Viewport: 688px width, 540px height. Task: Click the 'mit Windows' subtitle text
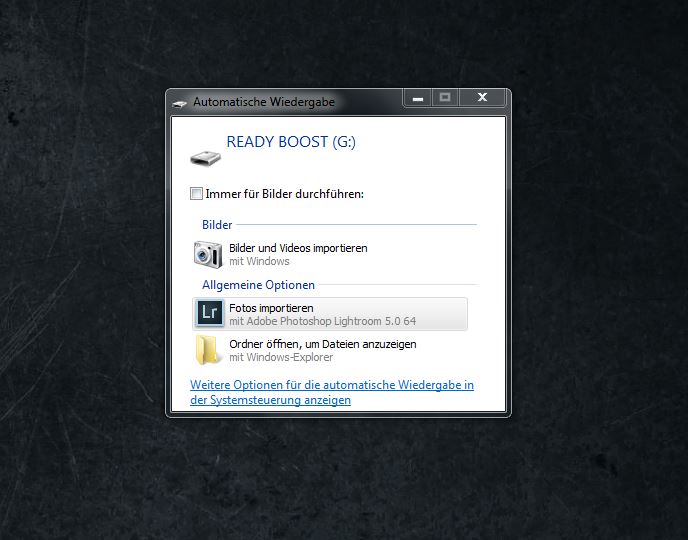click(x=259, y=261)
